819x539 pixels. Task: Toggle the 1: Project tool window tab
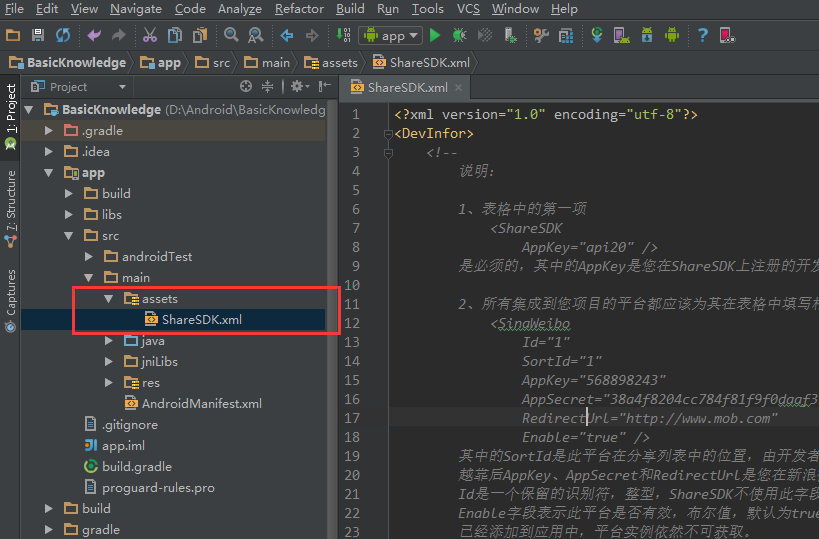tap(10, 116)
